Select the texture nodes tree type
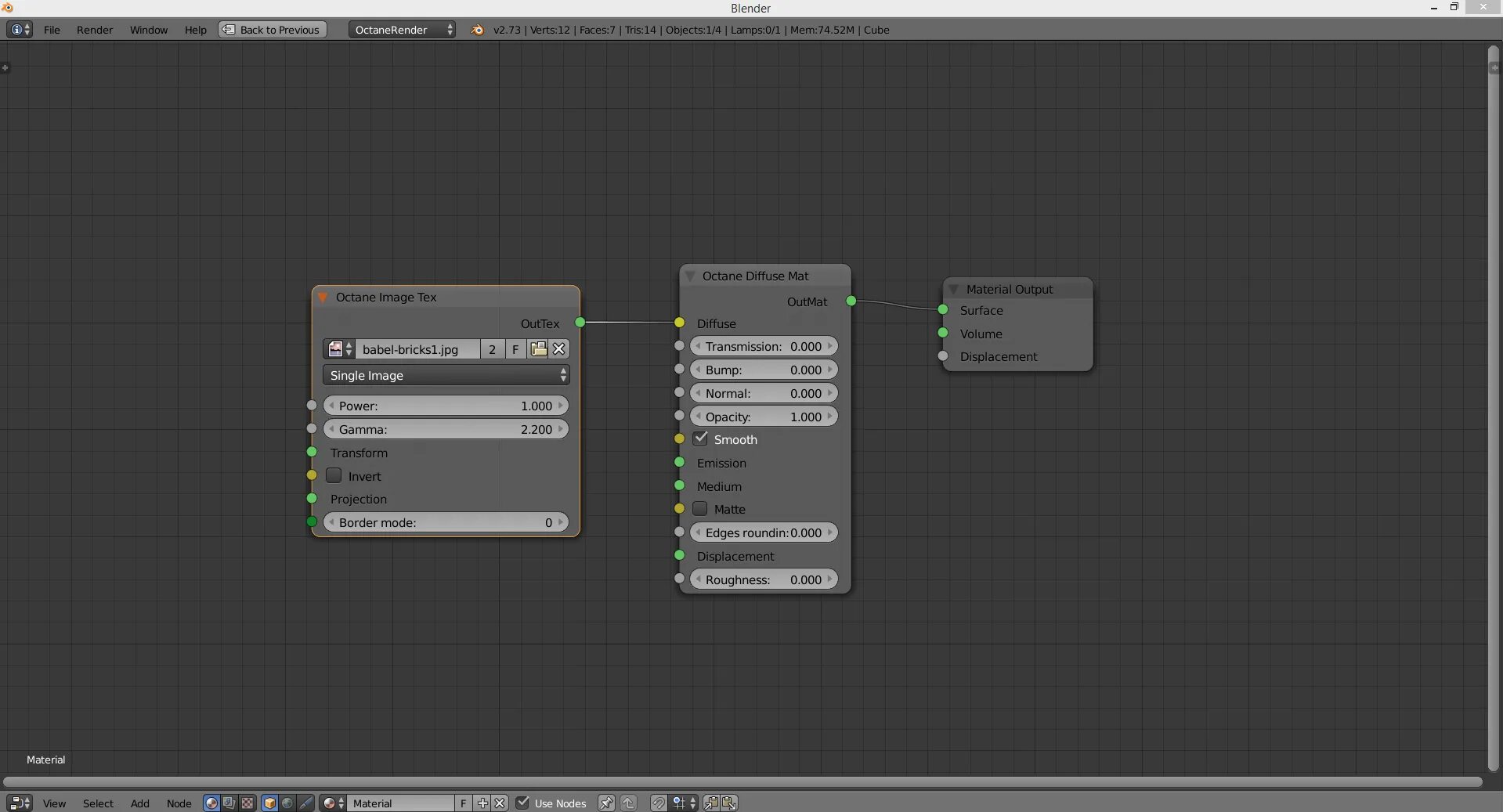1503x812 pixels. (x=247, y=803)
